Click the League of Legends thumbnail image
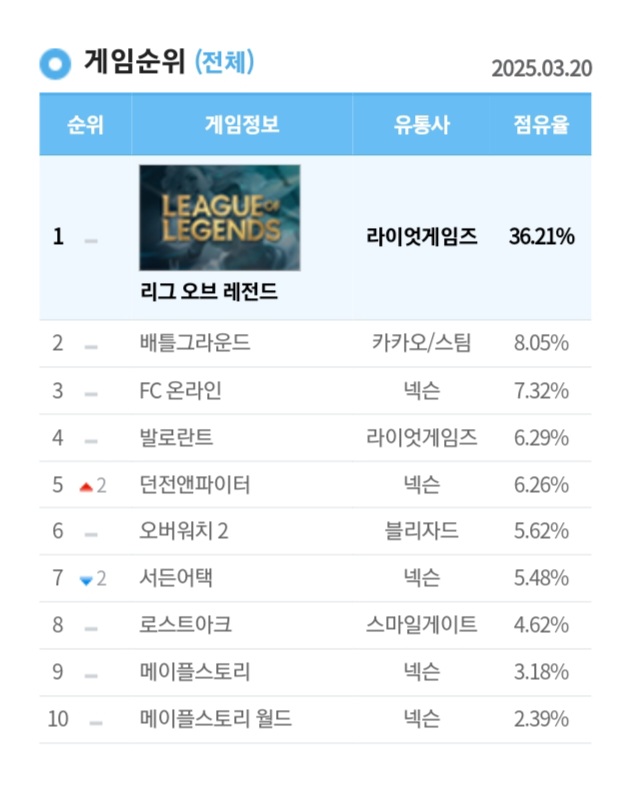This screenshot has height=785, width=628. (219, 218)
